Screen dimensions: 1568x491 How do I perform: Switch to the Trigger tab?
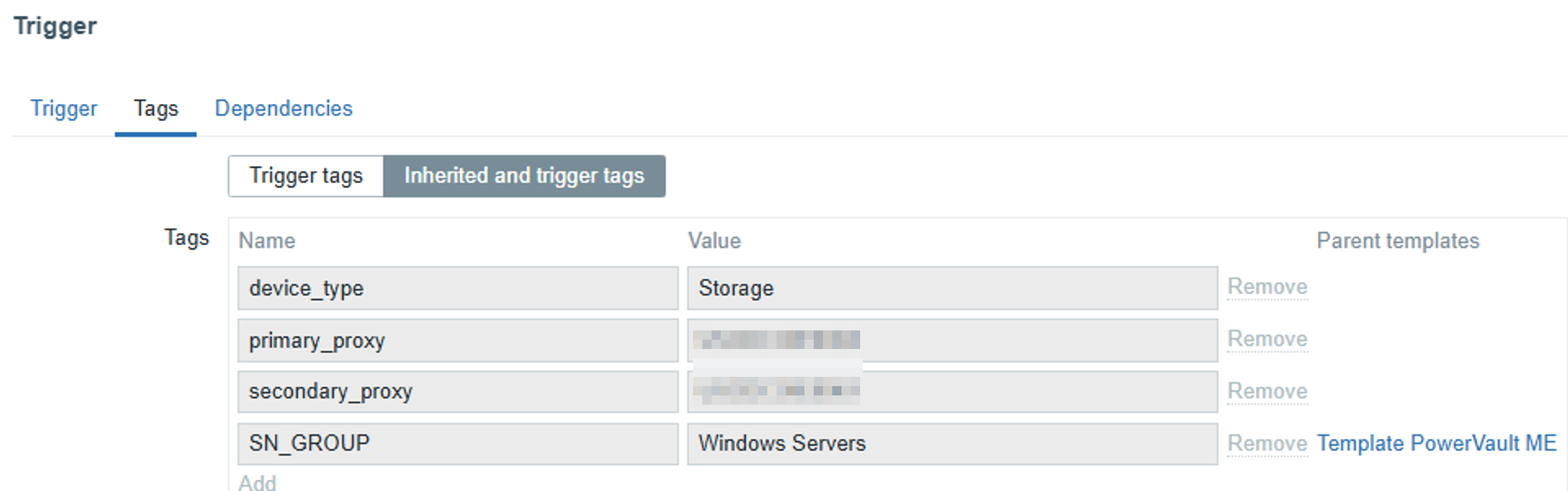tap(63, 109)
